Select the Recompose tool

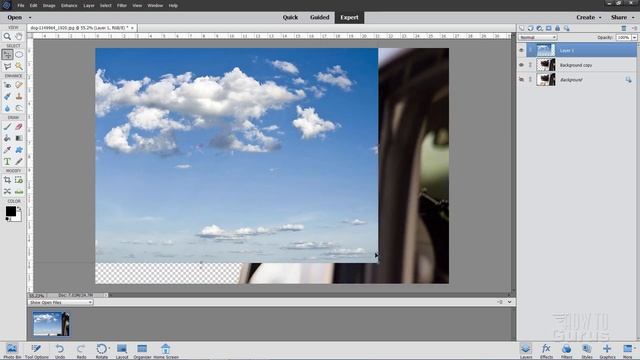point(19,180)
